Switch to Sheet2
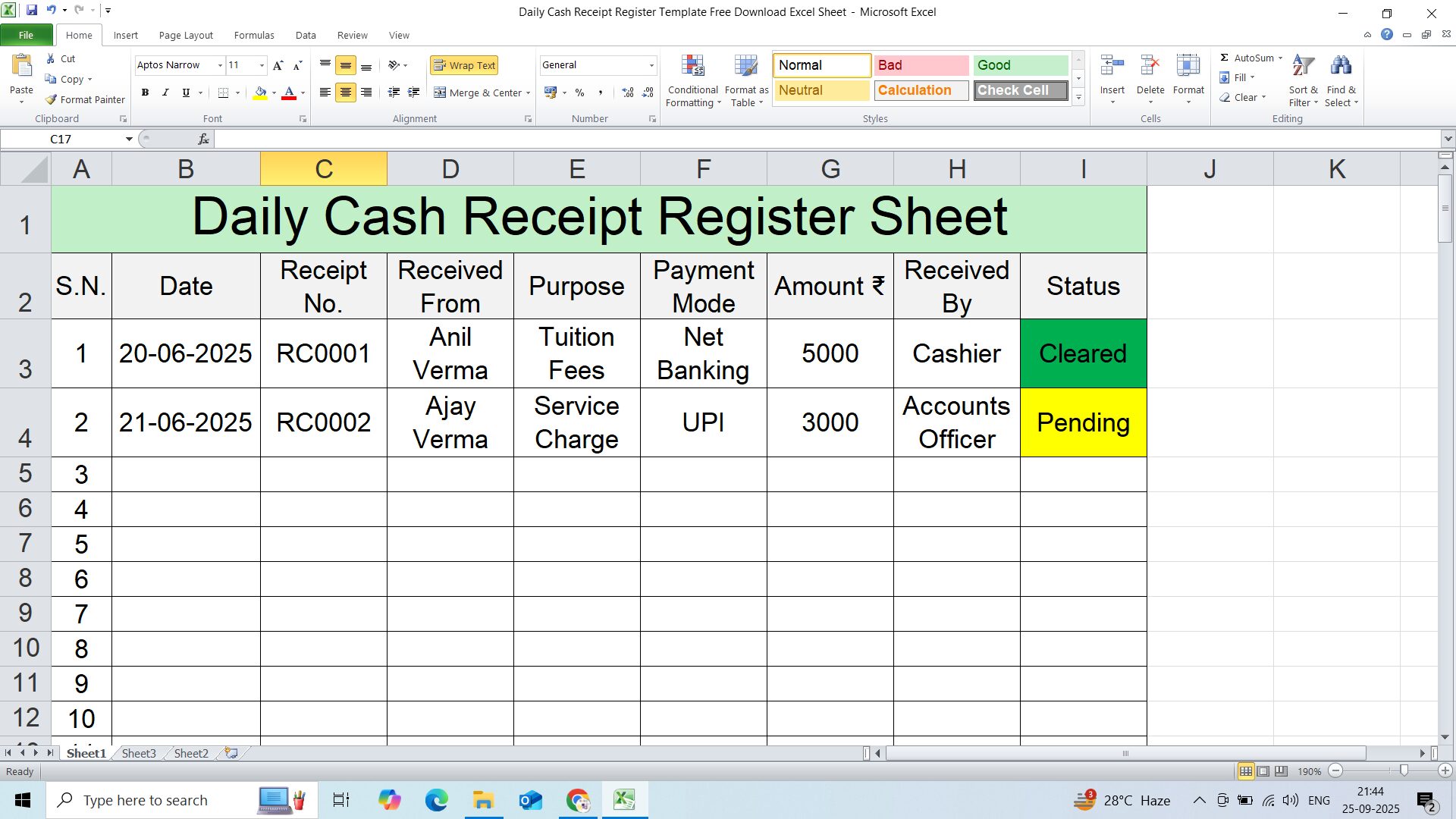Screen dimensions: 1456x819 190,753
